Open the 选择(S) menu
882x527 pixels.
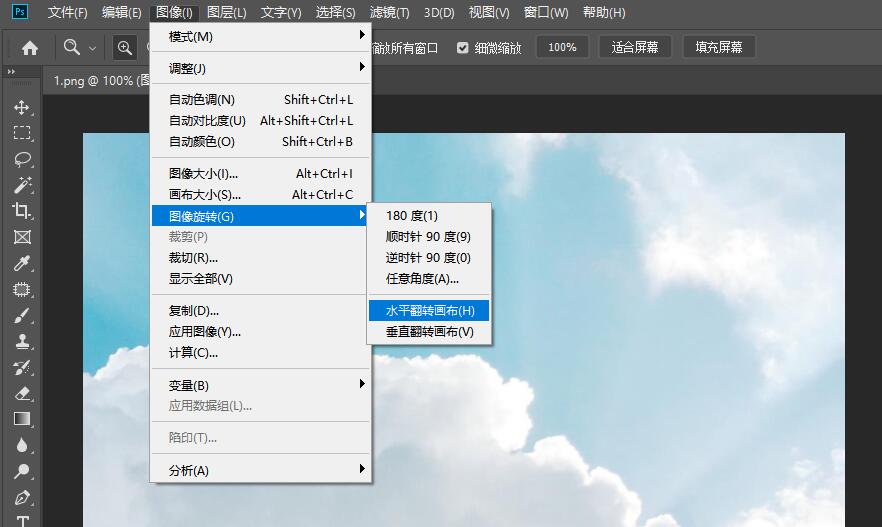pyautogui.click(x=335, y=12)
